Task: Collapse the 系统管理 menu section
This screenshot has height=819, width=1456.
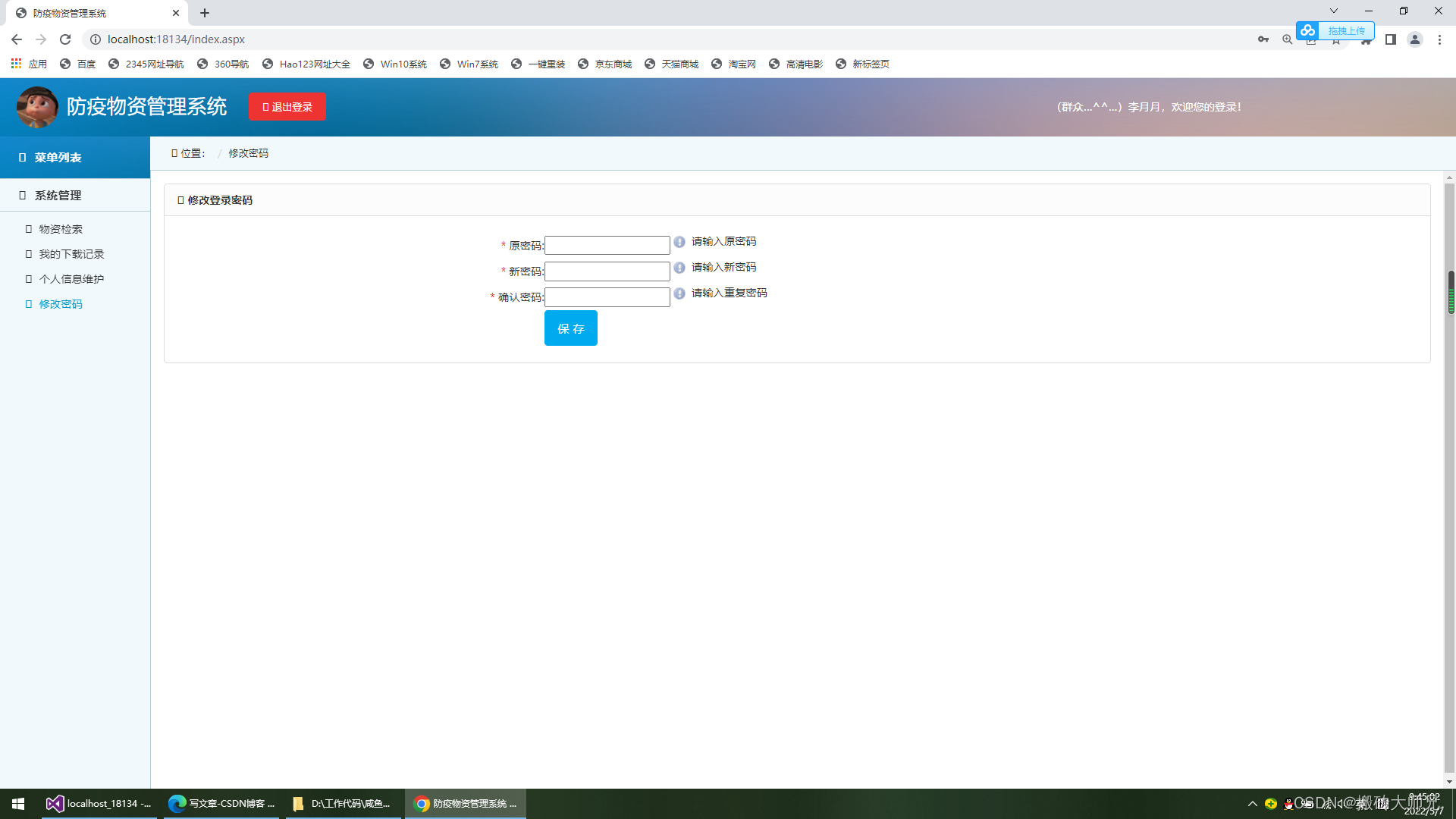Action: pyautogui.click(x=58, y=196)
